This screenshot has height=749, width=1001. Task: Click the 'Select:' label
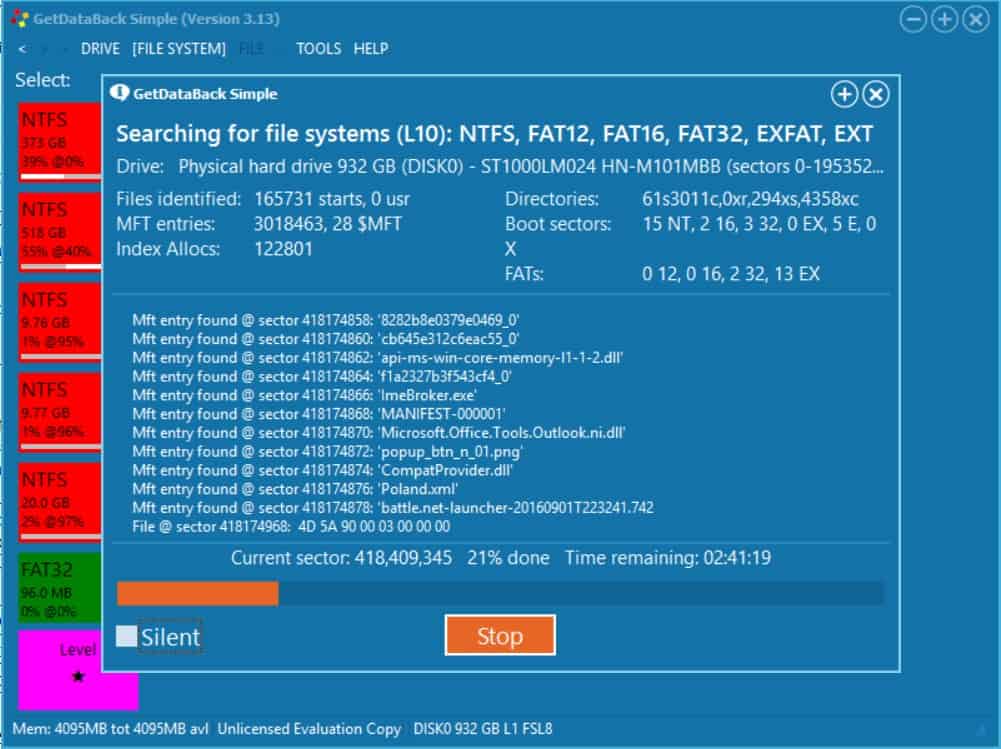coord(43,80)
